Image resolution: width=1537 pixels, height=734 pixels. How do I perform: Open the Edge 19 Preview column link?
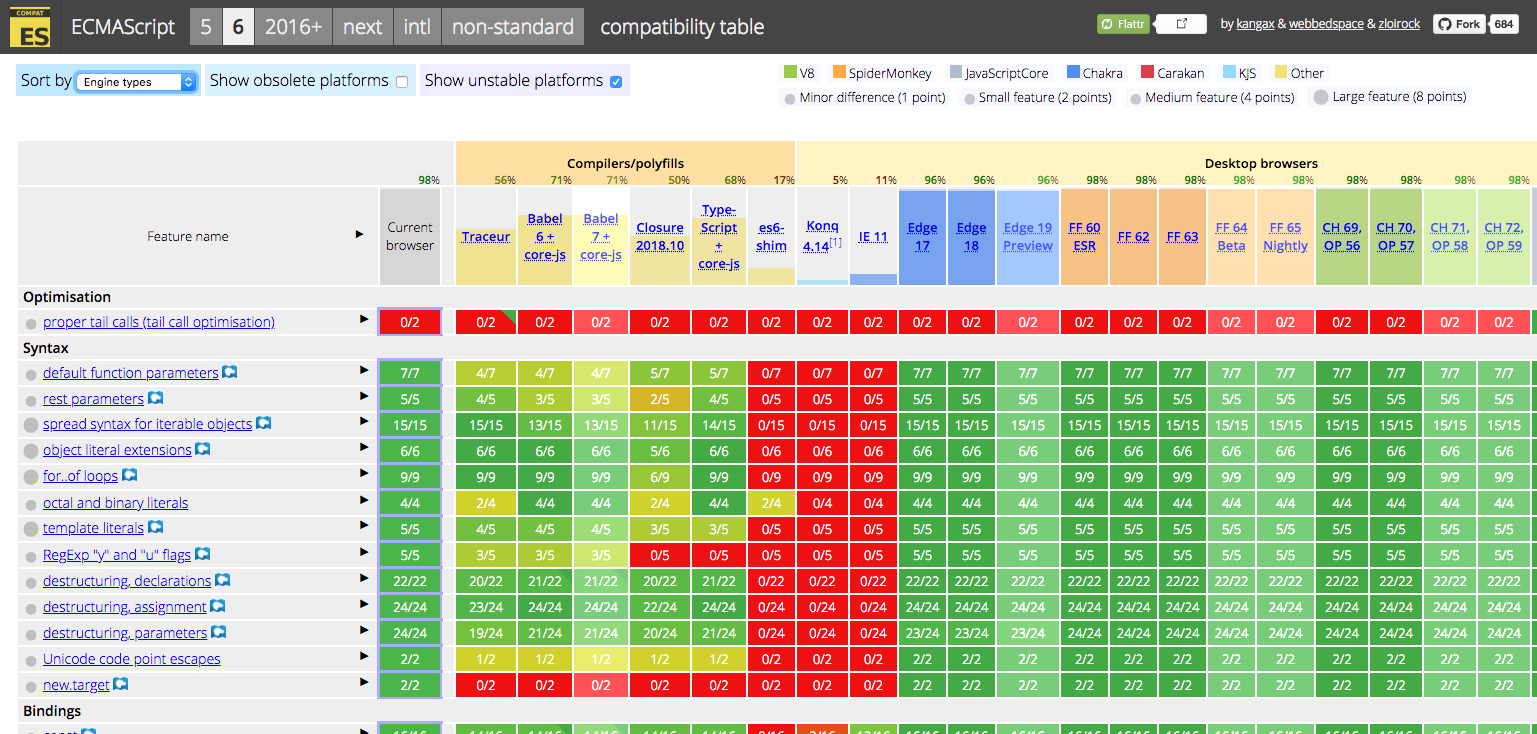click(x=1028, y=237)
